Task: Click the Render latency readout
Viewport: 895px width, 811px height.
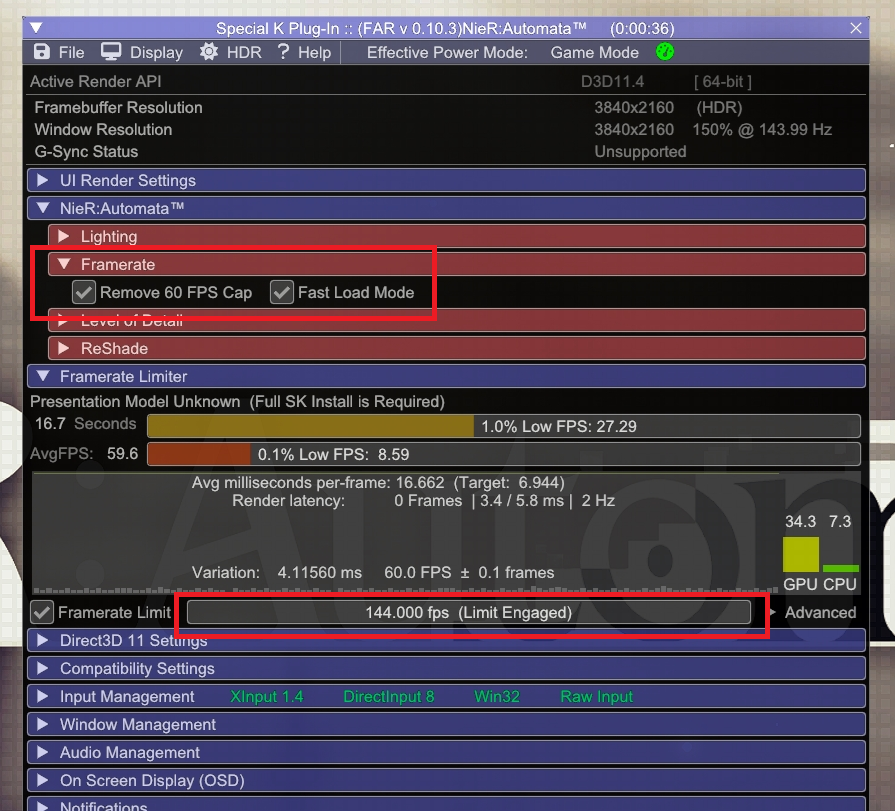Action: point(423,501)
